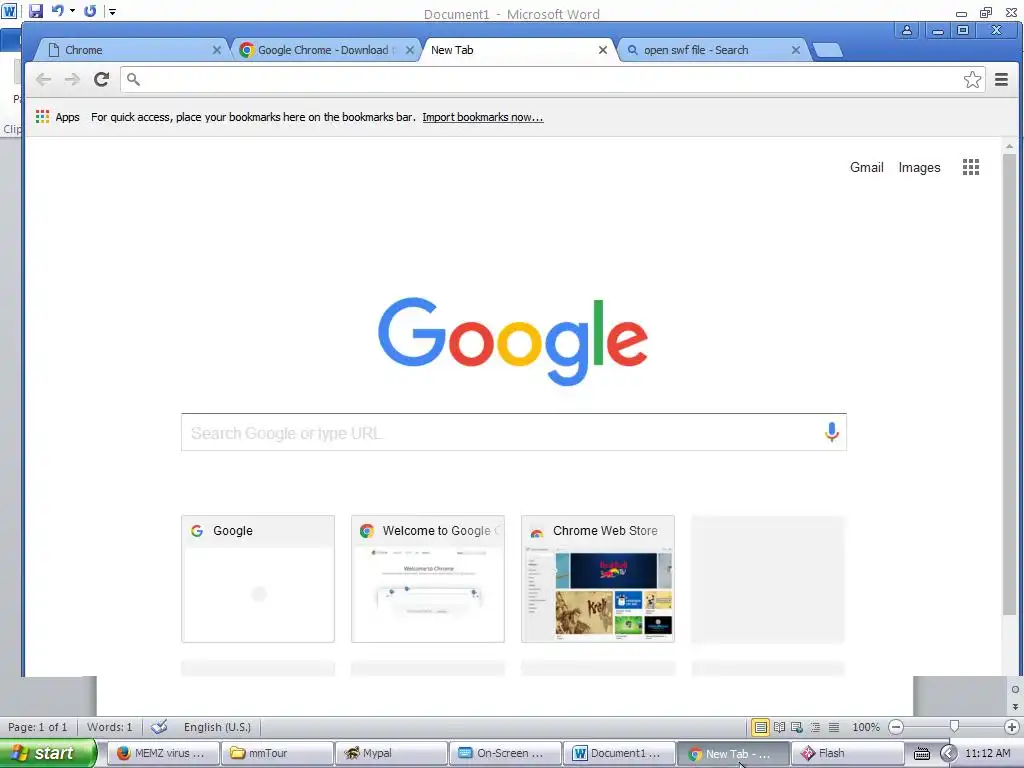This screenshot has height=768, width=1024.
Task: Zoom out with the minus button
Action: pos(896,727)
